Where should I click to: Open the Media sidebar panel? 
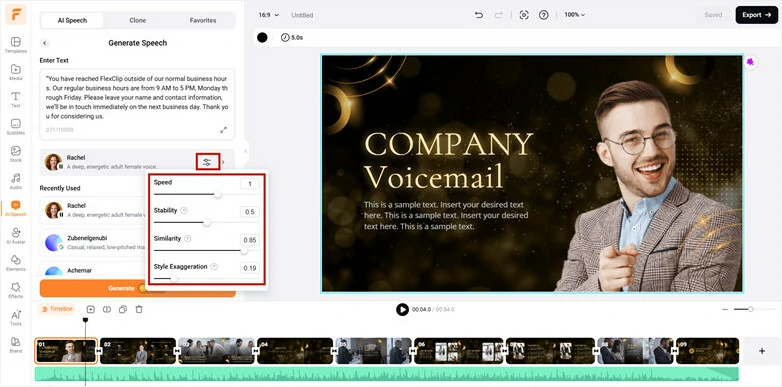click(15, 72)
